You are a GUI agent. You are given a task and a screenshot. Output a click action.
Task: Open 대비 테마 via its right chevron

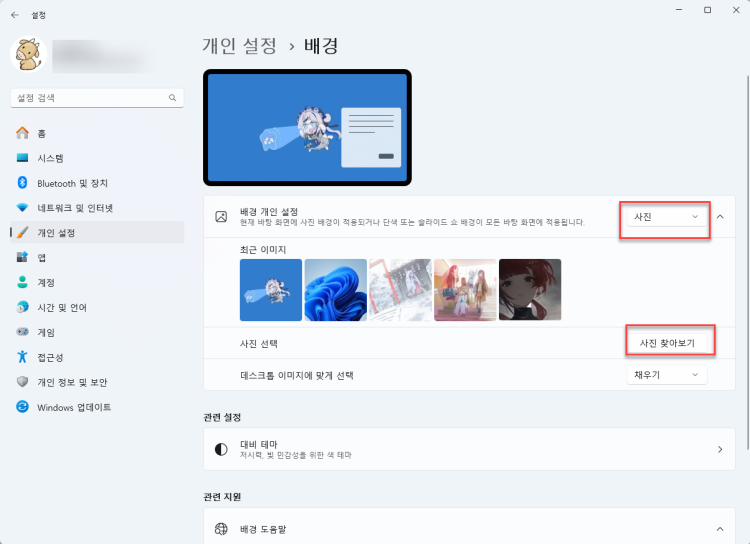click(720, 449)
